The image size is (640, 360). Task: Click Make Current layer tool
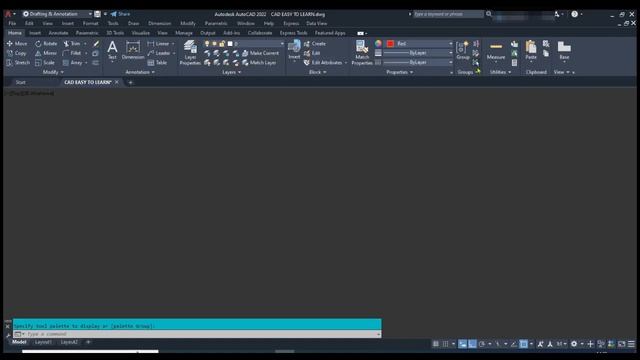(x=260, y=53)
